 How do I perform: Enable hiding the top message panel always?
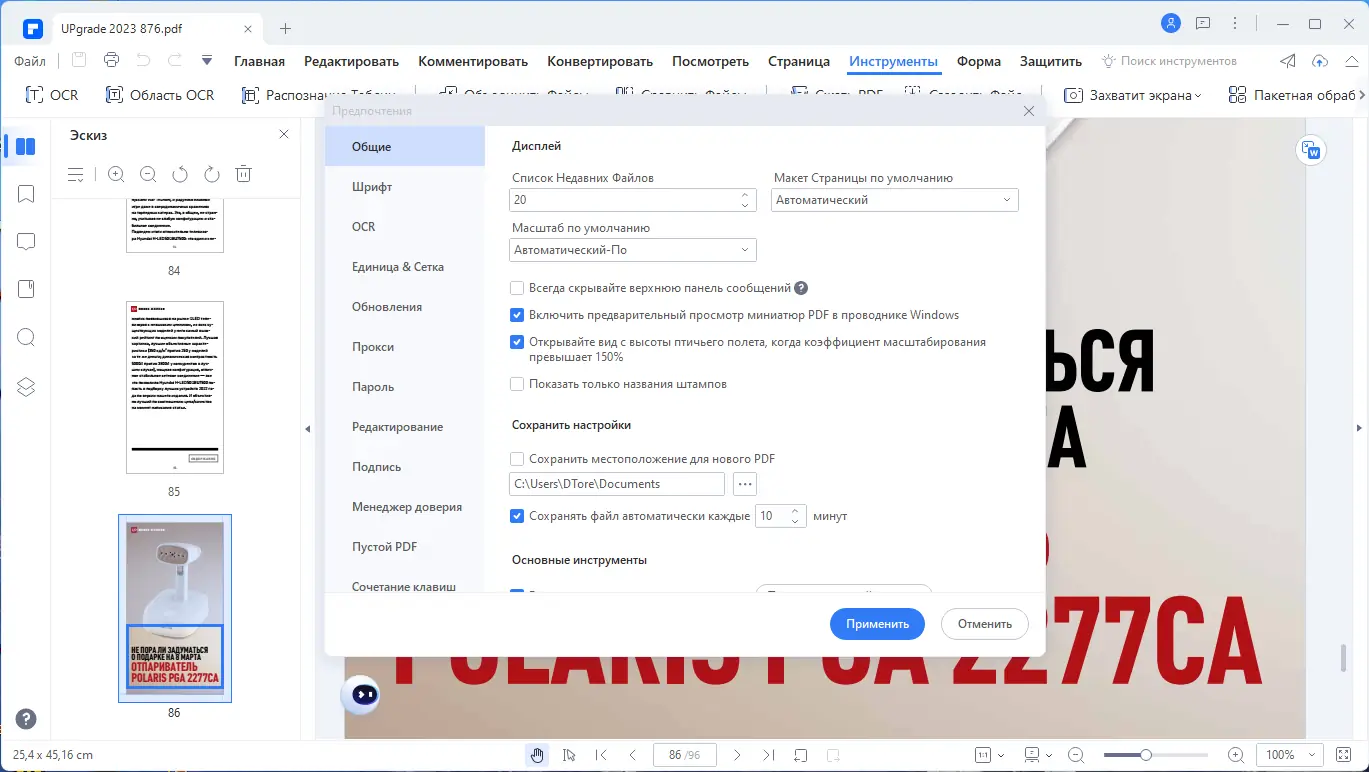(x=517, y=287)
